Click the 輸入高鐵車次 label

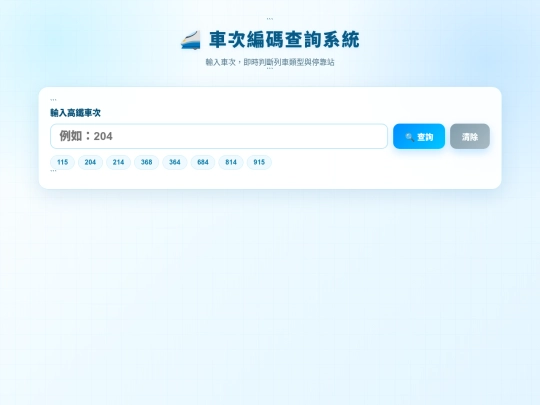pyautogui.click(x=75, y=113)
